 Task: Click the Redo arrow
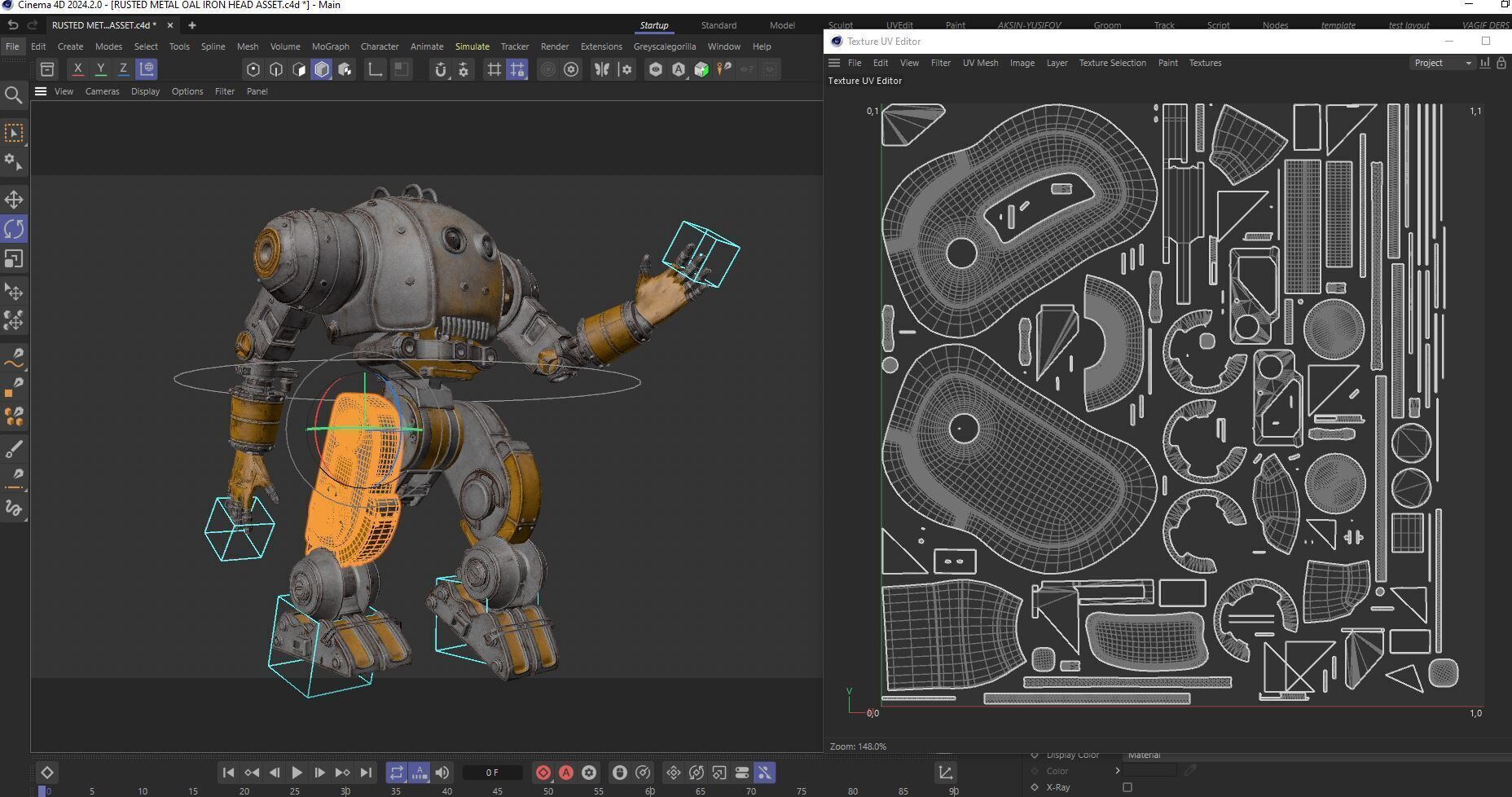coord(33,25)
